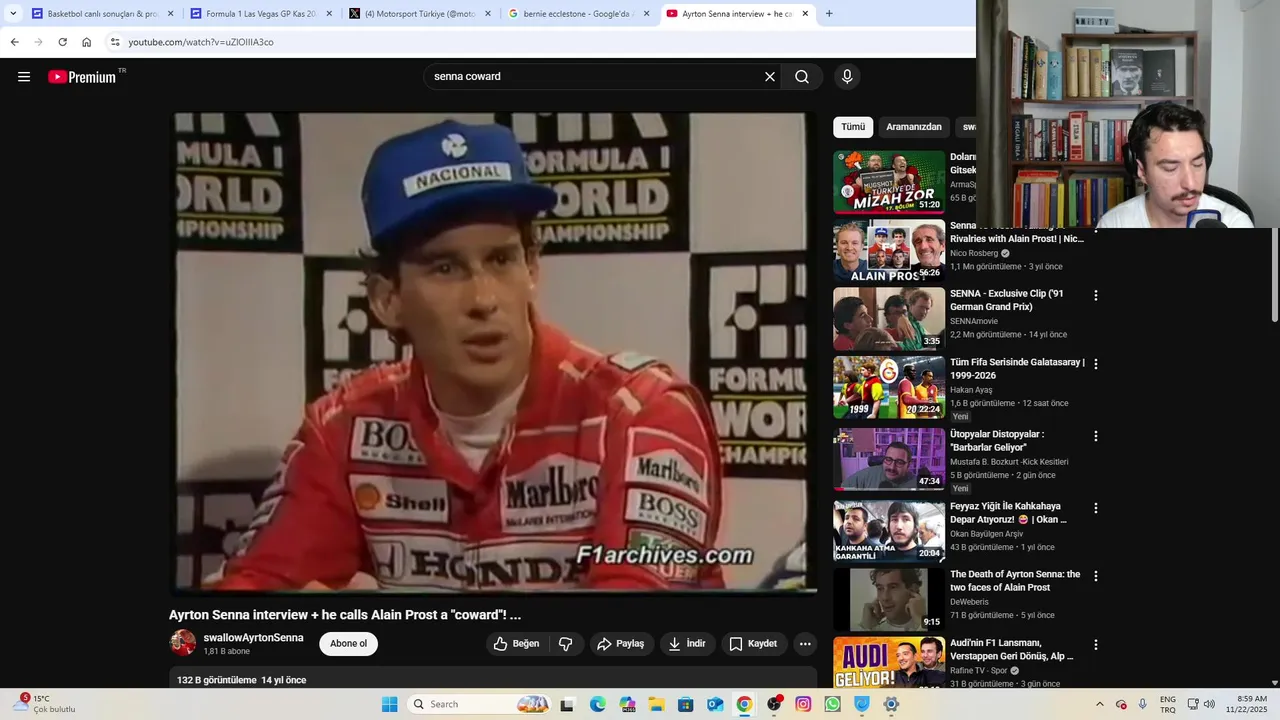This screenshot has width=1280, height=720.
Task: Start voice search with microphone icon
Action: 847,77
